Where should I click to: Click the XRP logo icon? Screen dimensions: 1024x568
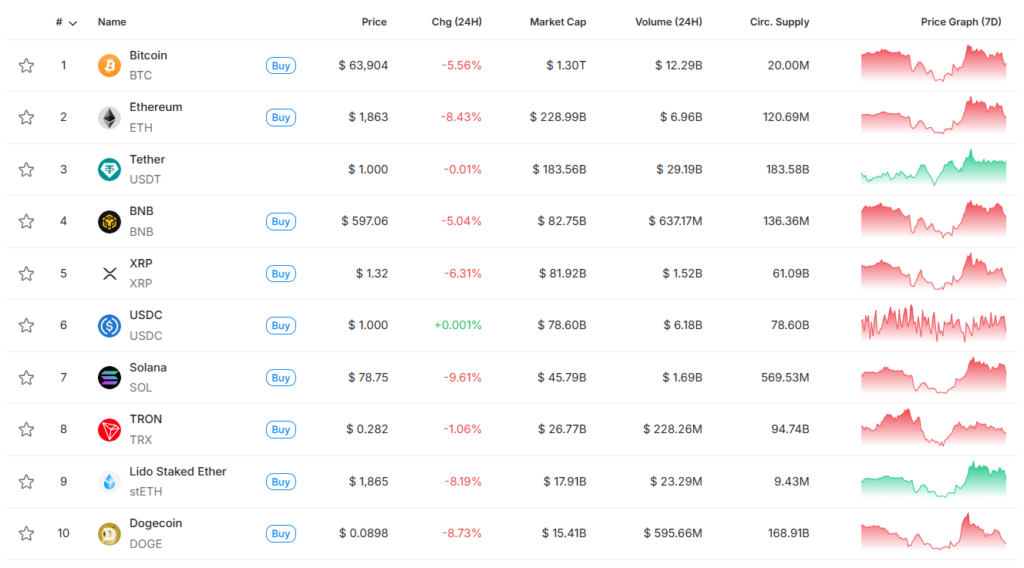coord(109,274)
